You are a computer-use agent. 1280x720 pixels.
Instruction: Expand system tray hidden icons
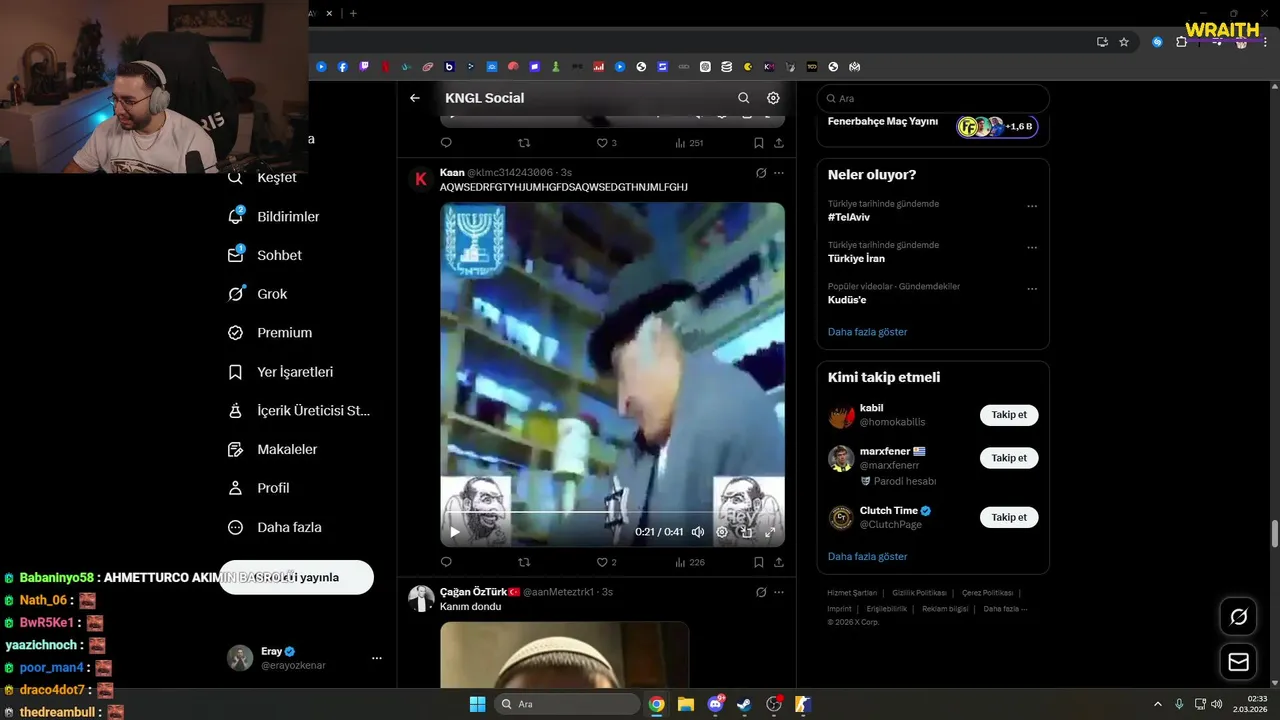pos(1158,704)
